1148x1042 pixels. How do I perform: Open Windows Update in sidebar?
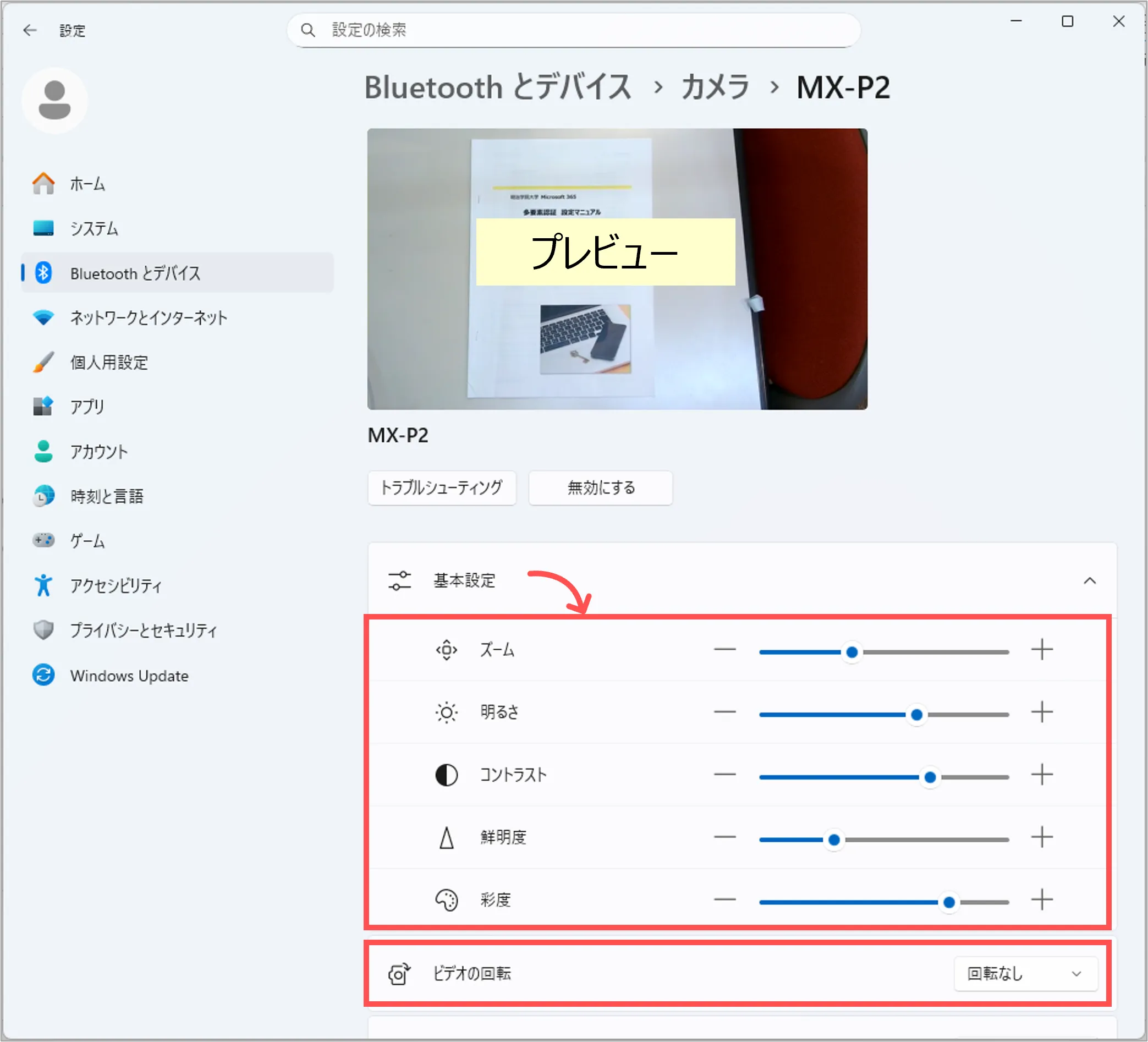[129, 676]
